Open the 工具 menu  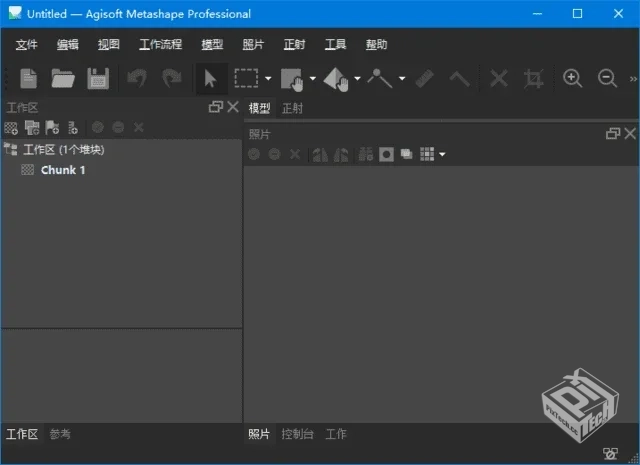[x=336, y=44]
